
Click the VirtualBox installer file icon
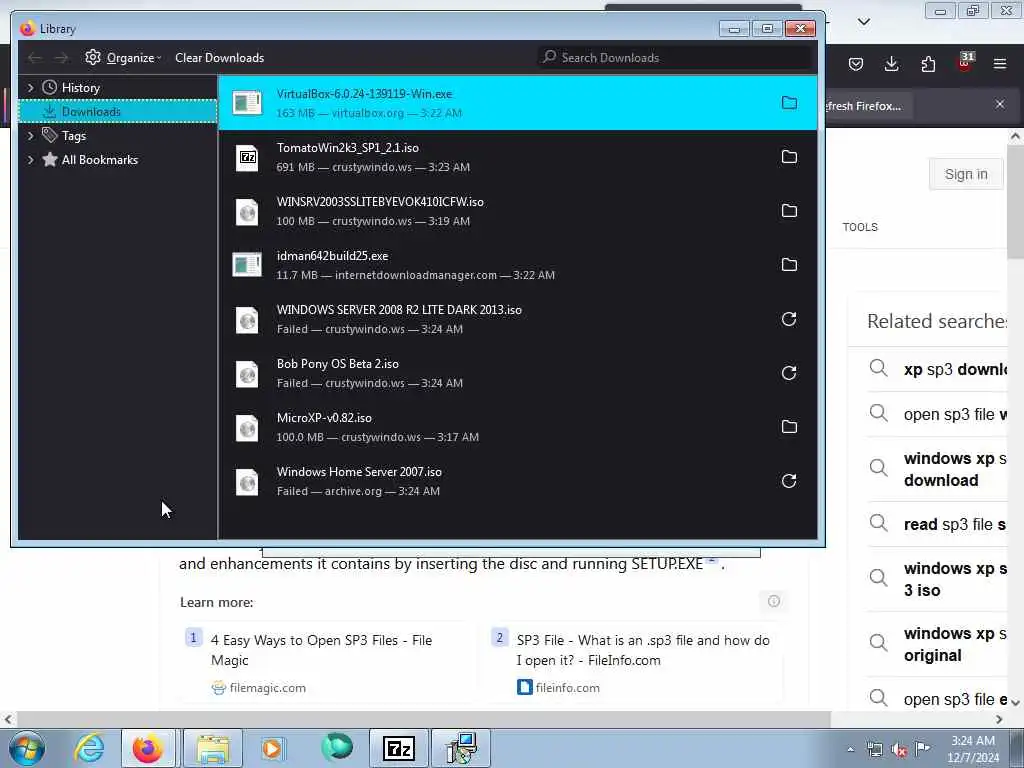pyautogui.click(x=247, y=103)
